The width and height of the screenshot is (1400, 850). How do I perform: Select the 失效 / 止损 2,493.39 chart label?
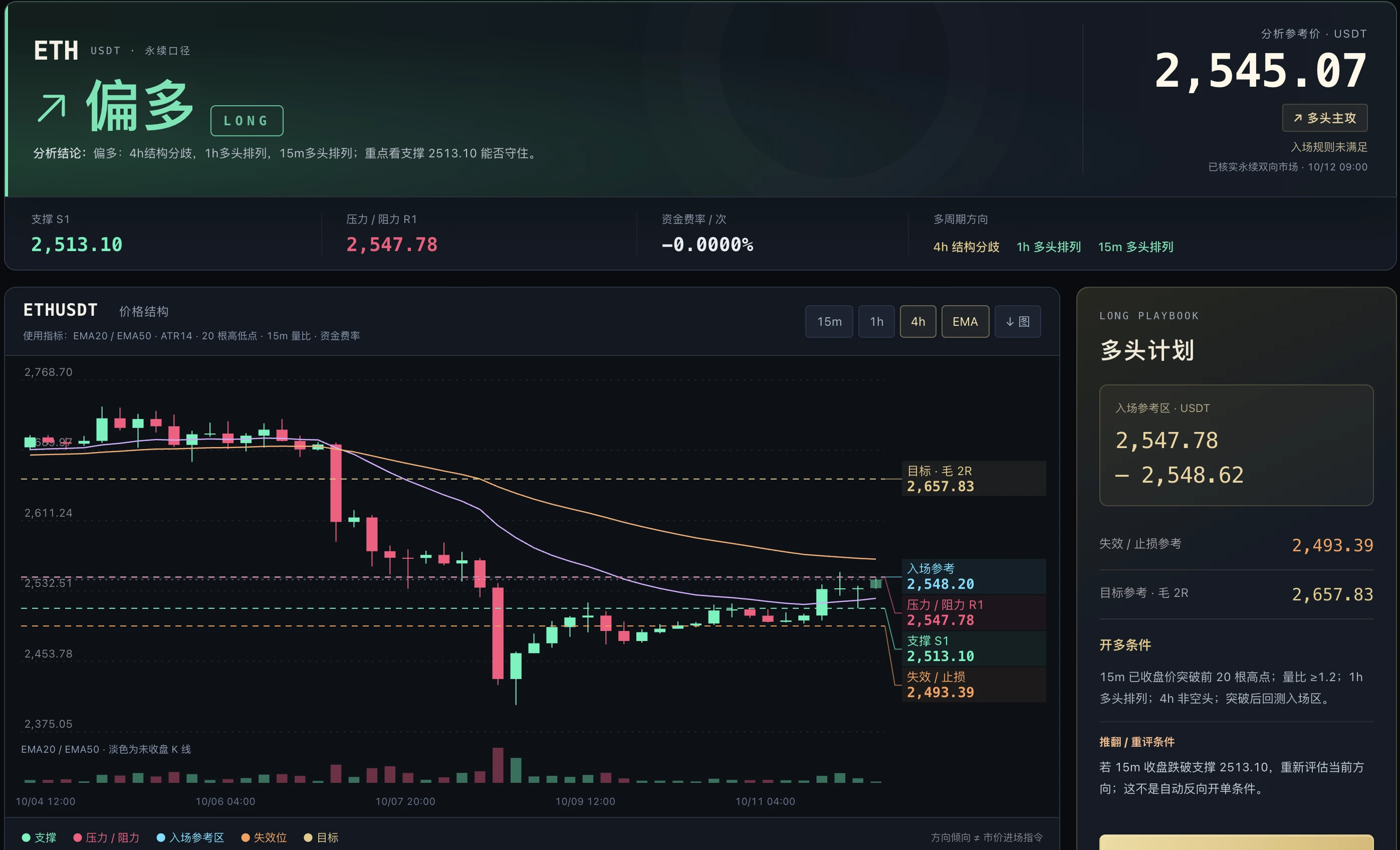coord(973,685)
